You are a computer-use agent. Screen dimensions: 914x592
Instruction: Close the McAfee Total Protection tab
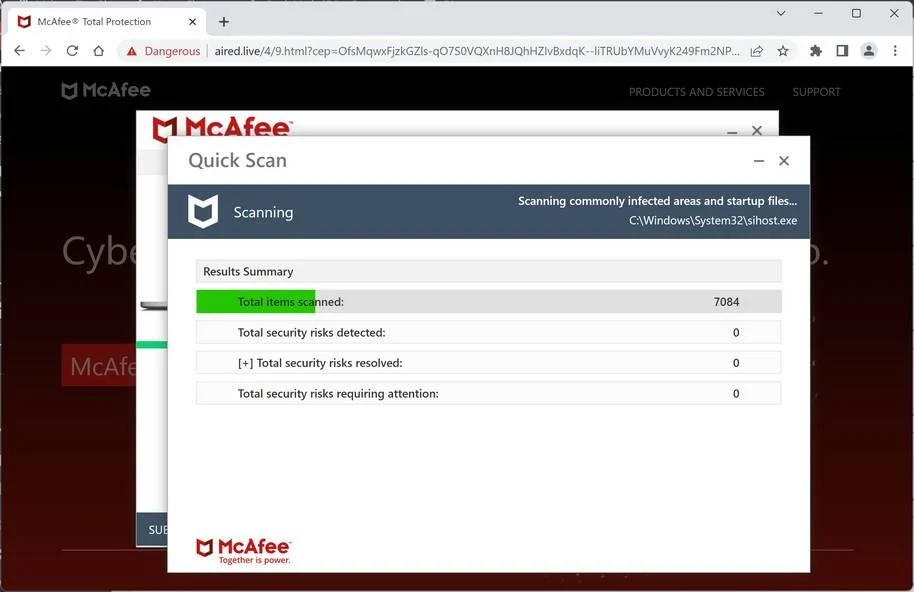pyautogui.click(x=192, y=22)
